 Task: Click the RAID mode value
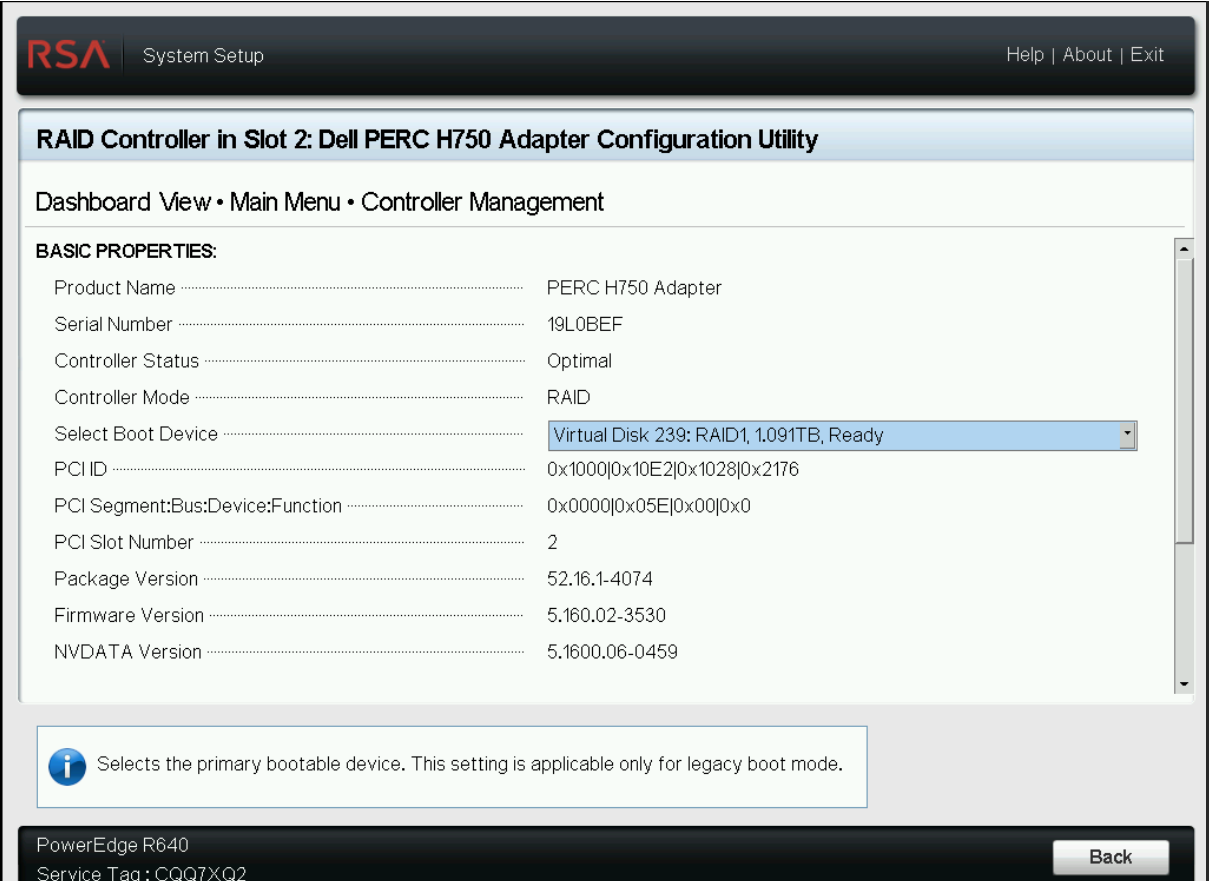click(568, 397)
